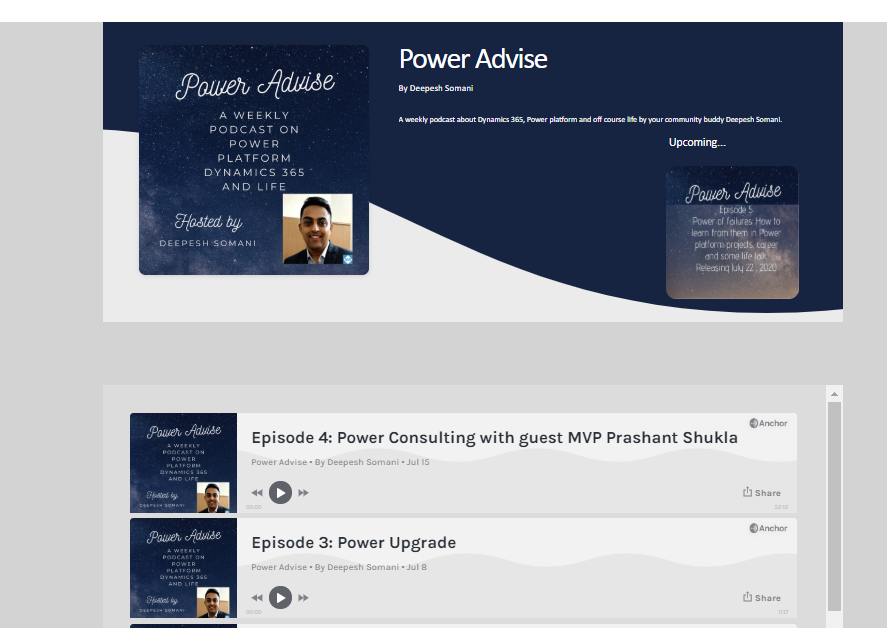Image resolution: width=887 pixels, height=628 pixels.
Task: Share Episode 4 via Share button
Action: click(x=762, y=493)
